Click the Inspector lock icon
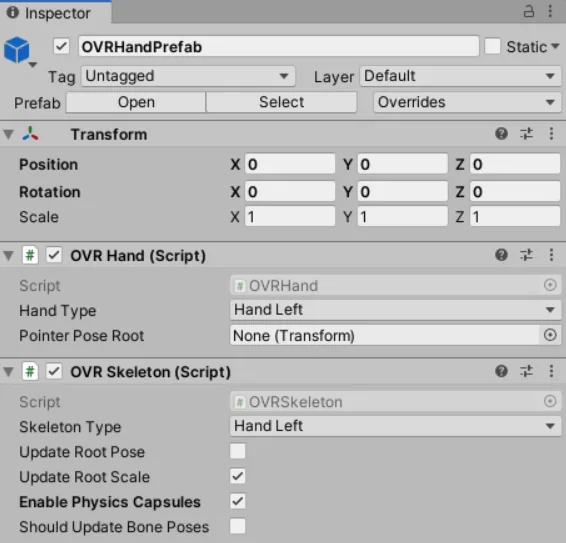The height and width of the screenshot is (543, 566). tap(528, 11)
